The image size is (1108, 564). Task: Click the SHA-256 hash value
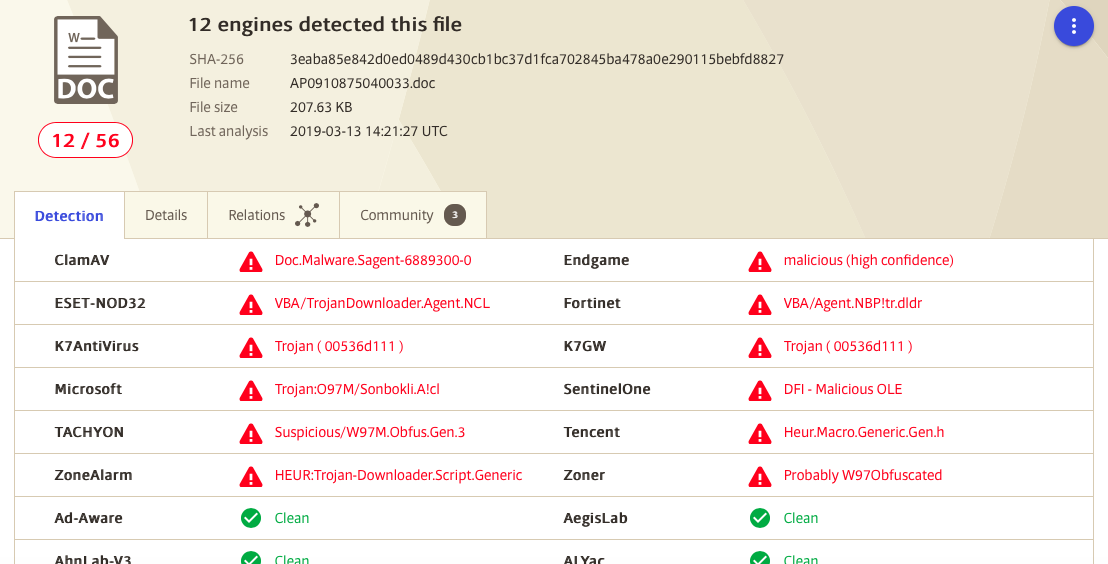click(x=537, y=59)
